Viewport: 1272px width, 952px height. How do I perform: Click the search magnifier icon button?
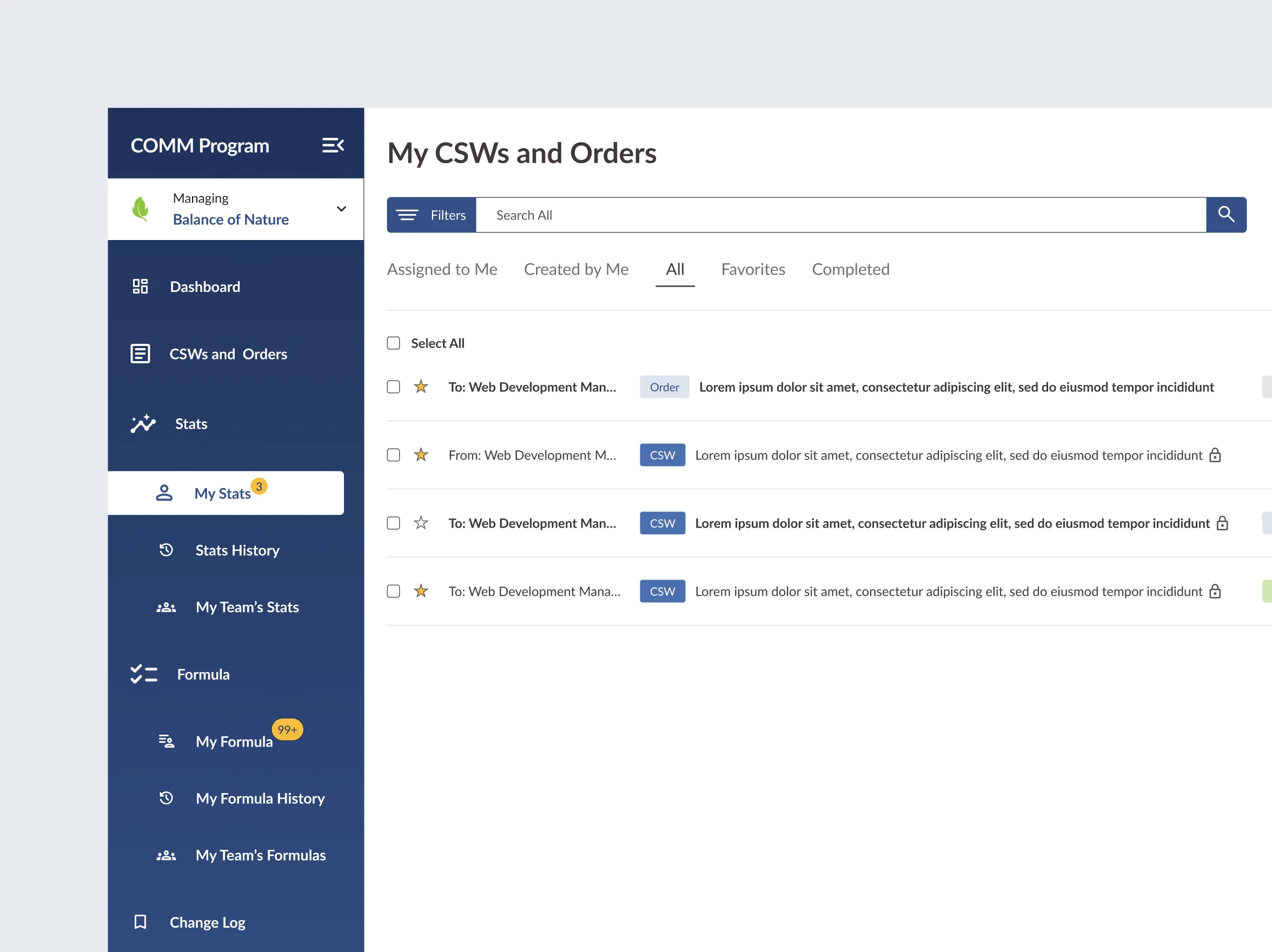click(1225, 215)
